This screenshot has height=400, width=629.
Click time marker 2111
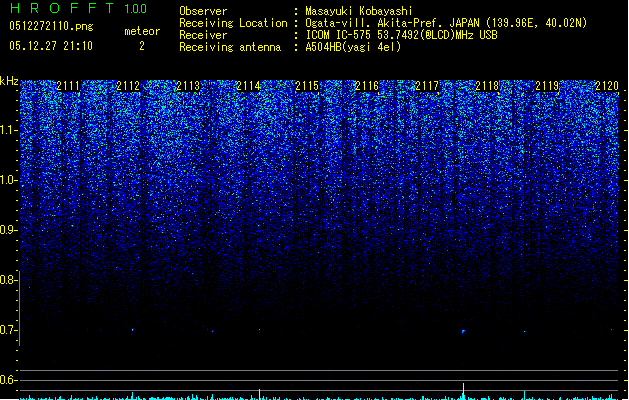pos(68,86)
